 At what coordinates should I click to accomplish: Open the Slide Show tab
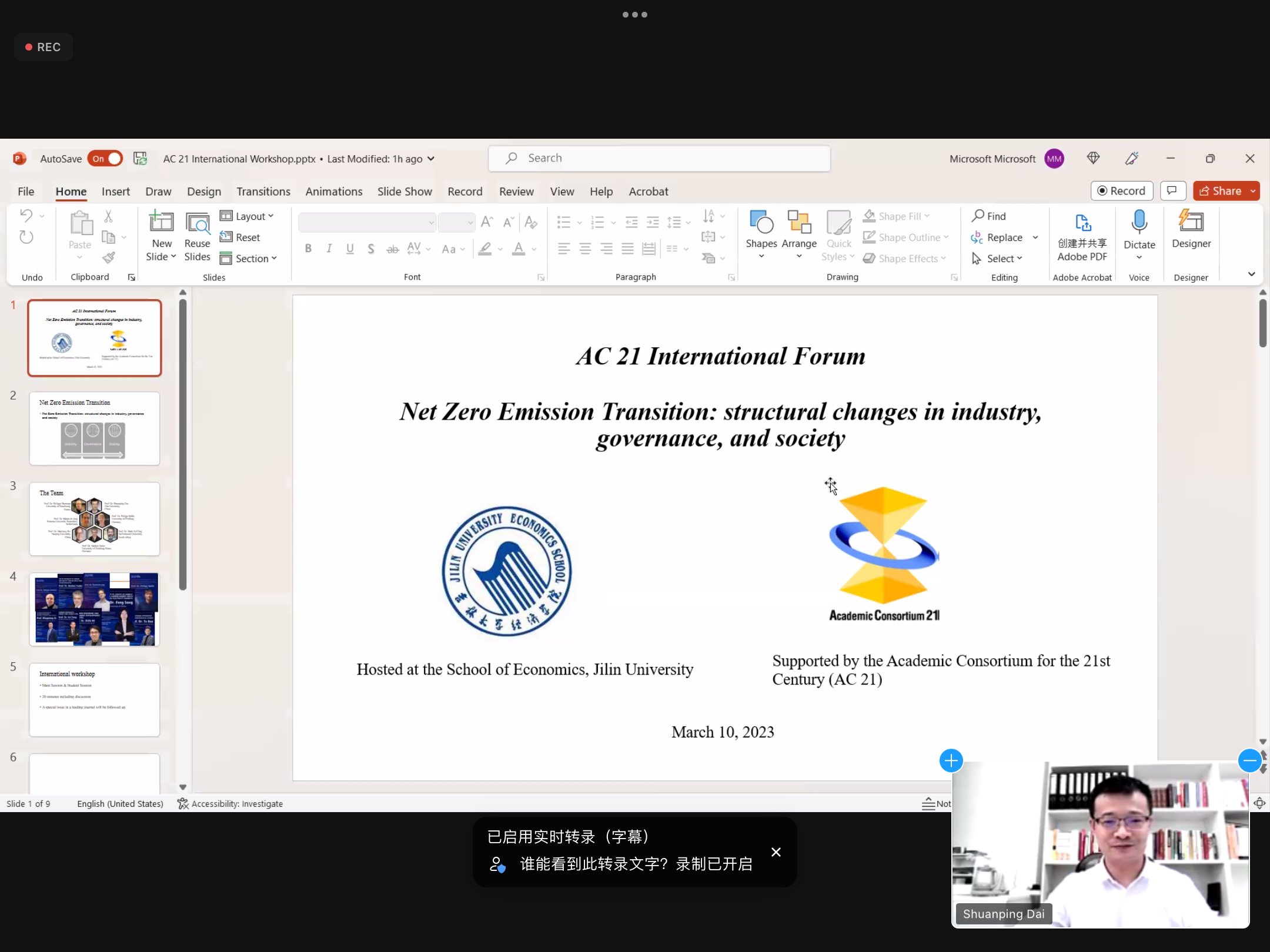(x=404, y=192)
